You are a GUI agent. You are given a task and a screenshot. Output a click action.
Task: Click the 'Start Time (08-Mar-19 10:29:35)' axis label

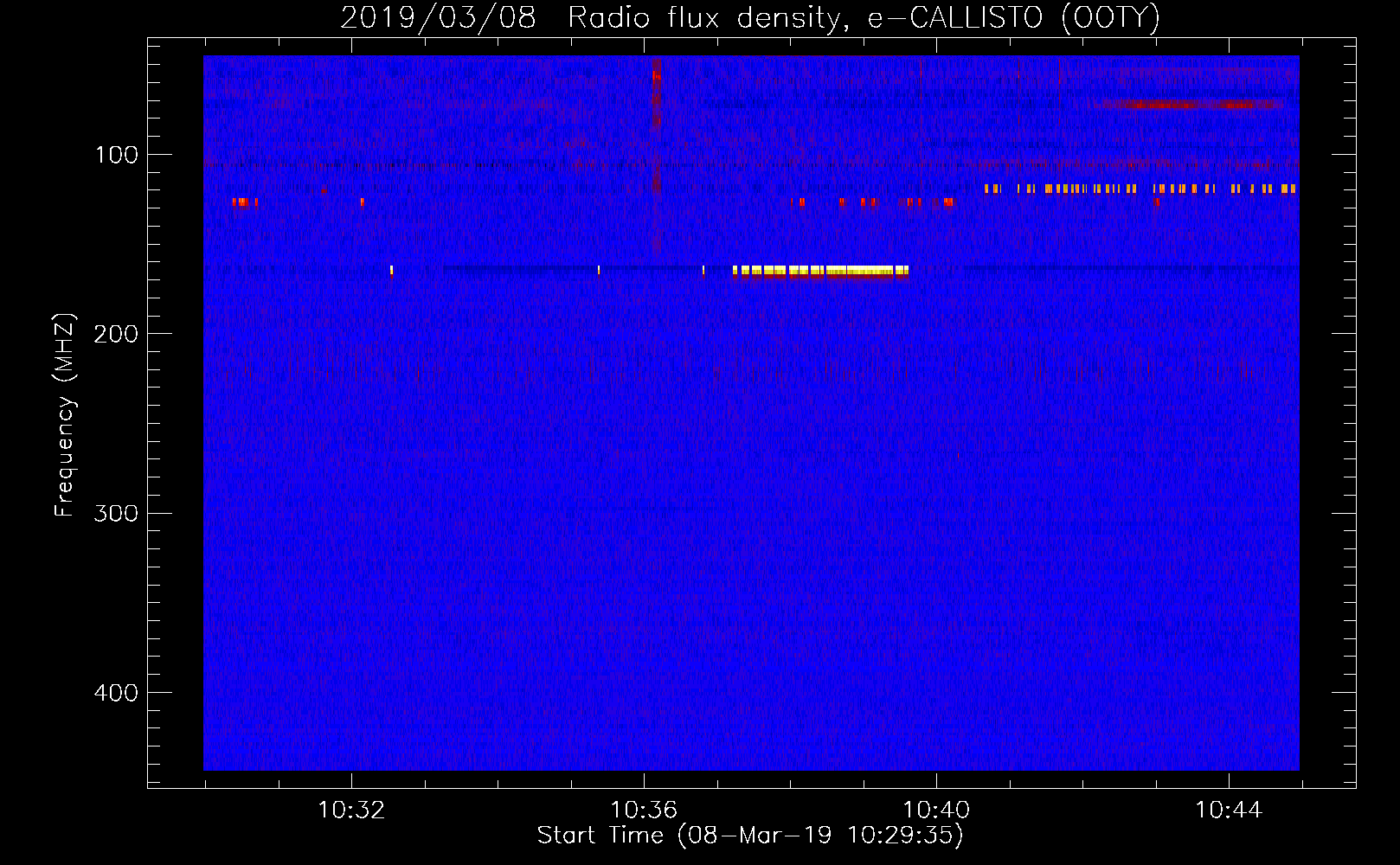(x=749, y=836)
